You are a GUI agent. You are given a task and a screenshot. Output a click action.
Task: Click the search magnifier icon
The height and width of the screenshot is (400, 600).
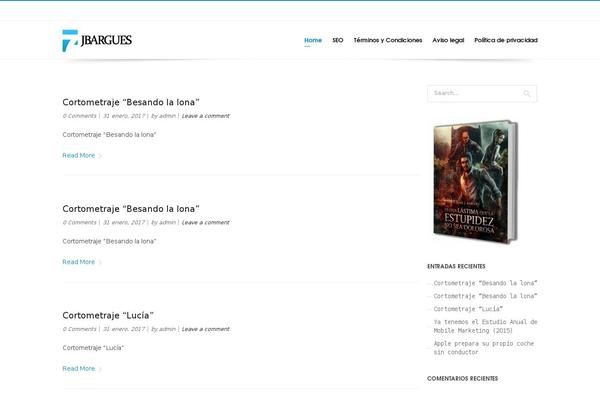click(x=527, y=93)
